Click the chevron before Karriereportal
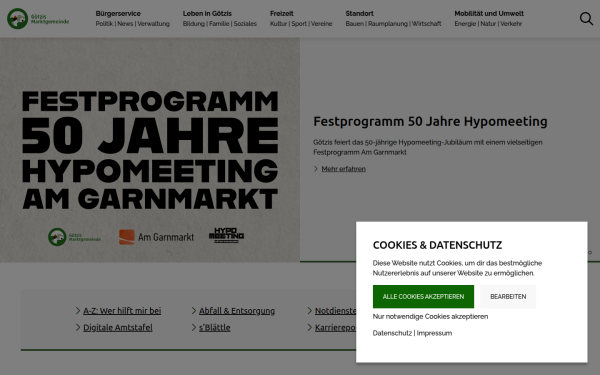 point(310,328)
